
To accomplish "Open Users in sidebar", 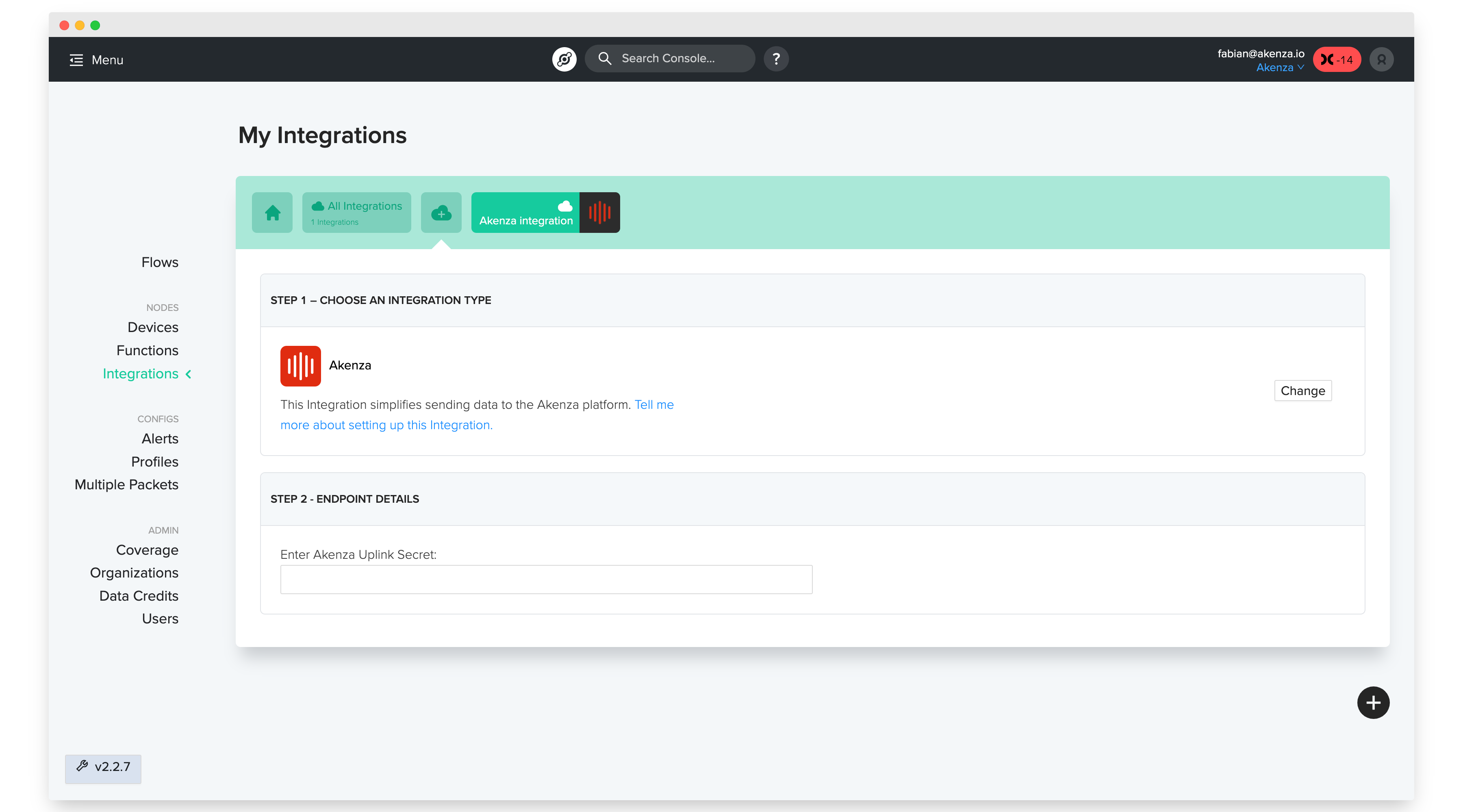I will (x=160, y=619).
